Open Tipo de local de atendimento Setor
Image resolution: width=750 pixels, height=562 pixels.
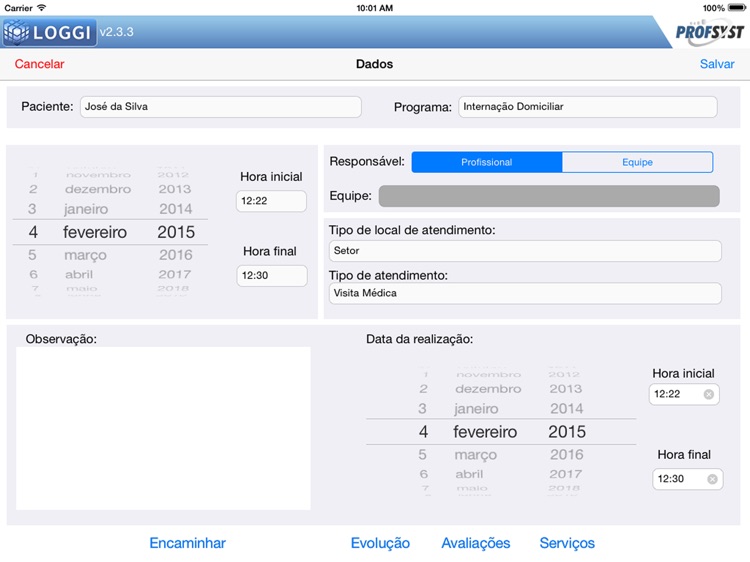[x=525, y=251]
